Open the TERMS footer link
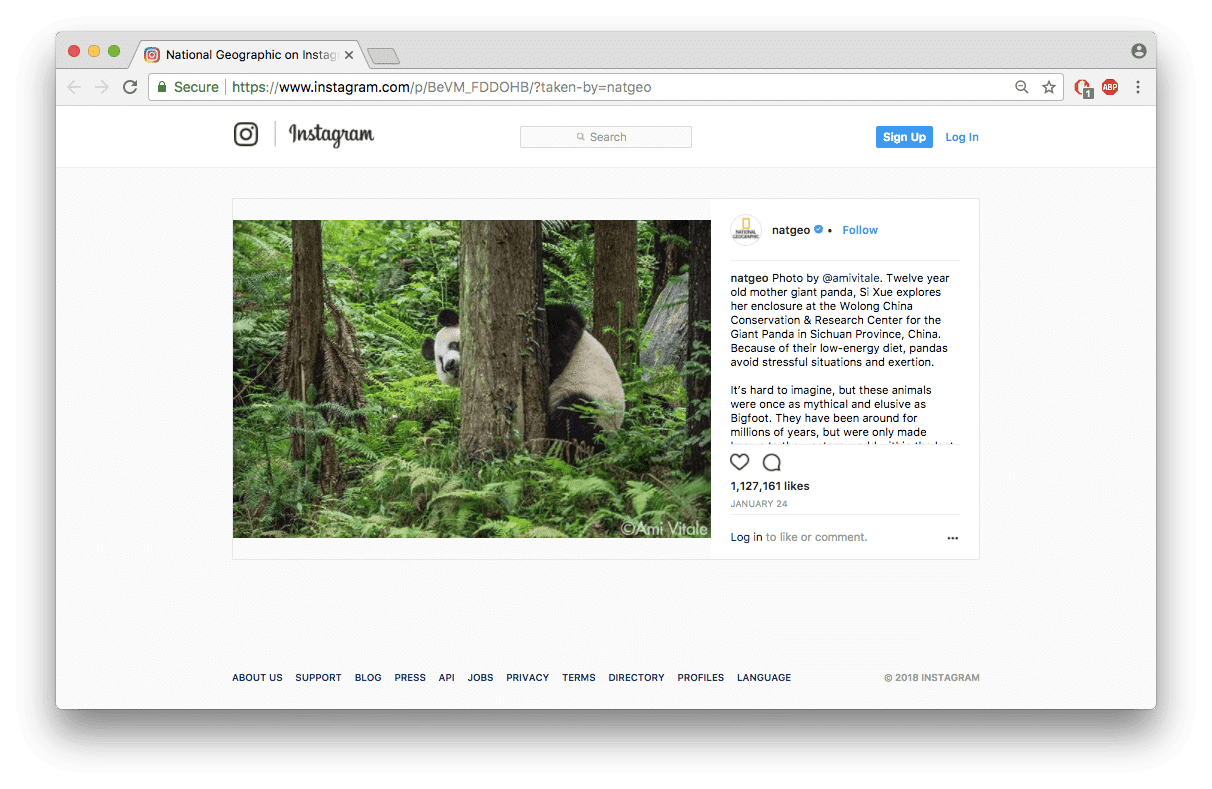 578,678
